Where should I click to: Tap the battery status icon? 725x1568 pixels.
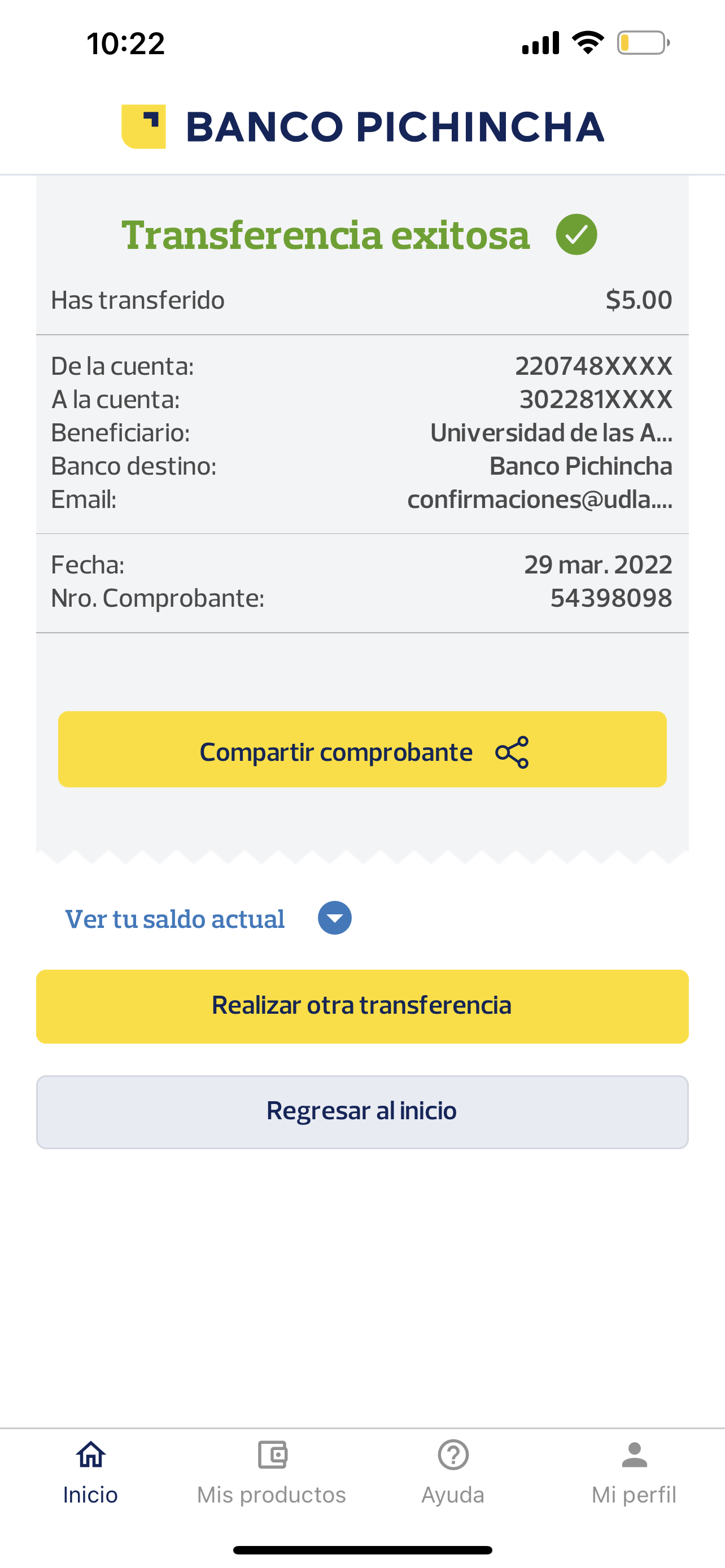[643, 43]
